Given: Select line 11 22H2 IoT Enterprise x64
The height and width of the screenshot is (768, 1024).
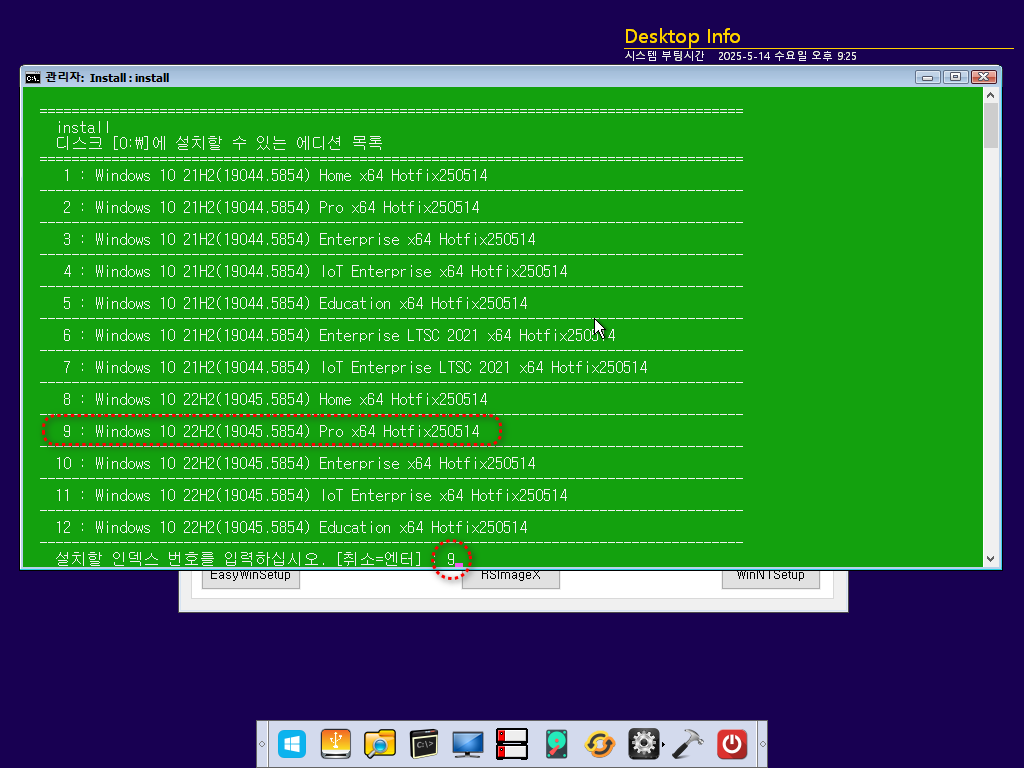Looking at the screenshot, I should coord(312,496).
